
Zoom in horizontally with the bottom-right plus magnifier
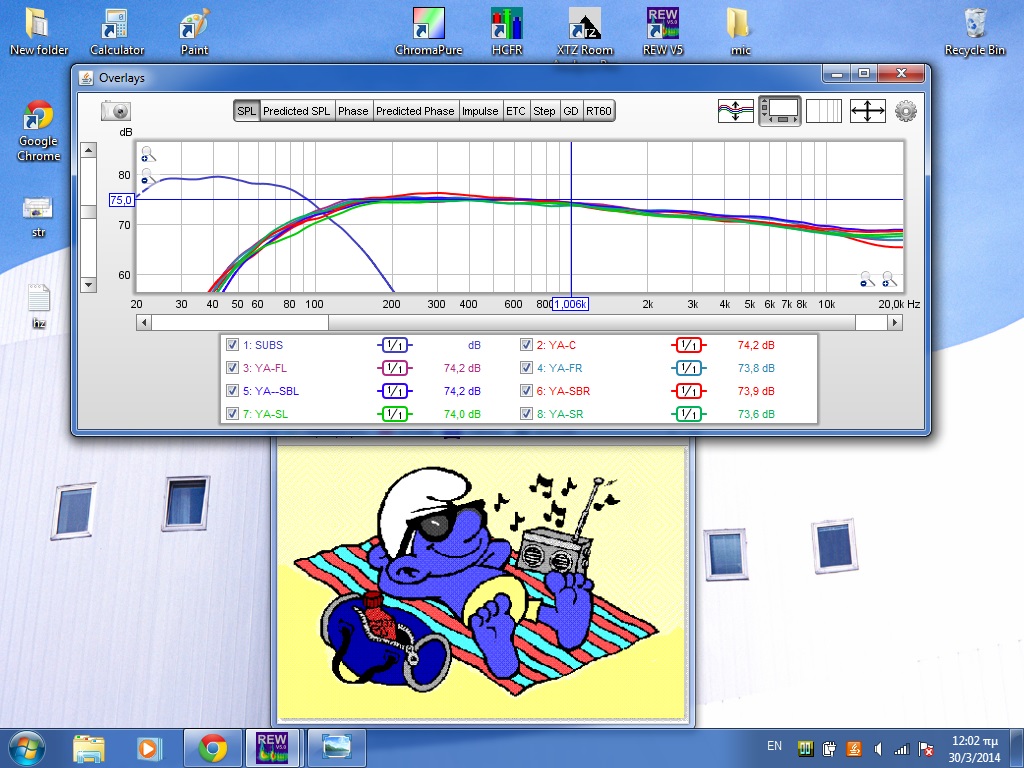coord(889,280)
